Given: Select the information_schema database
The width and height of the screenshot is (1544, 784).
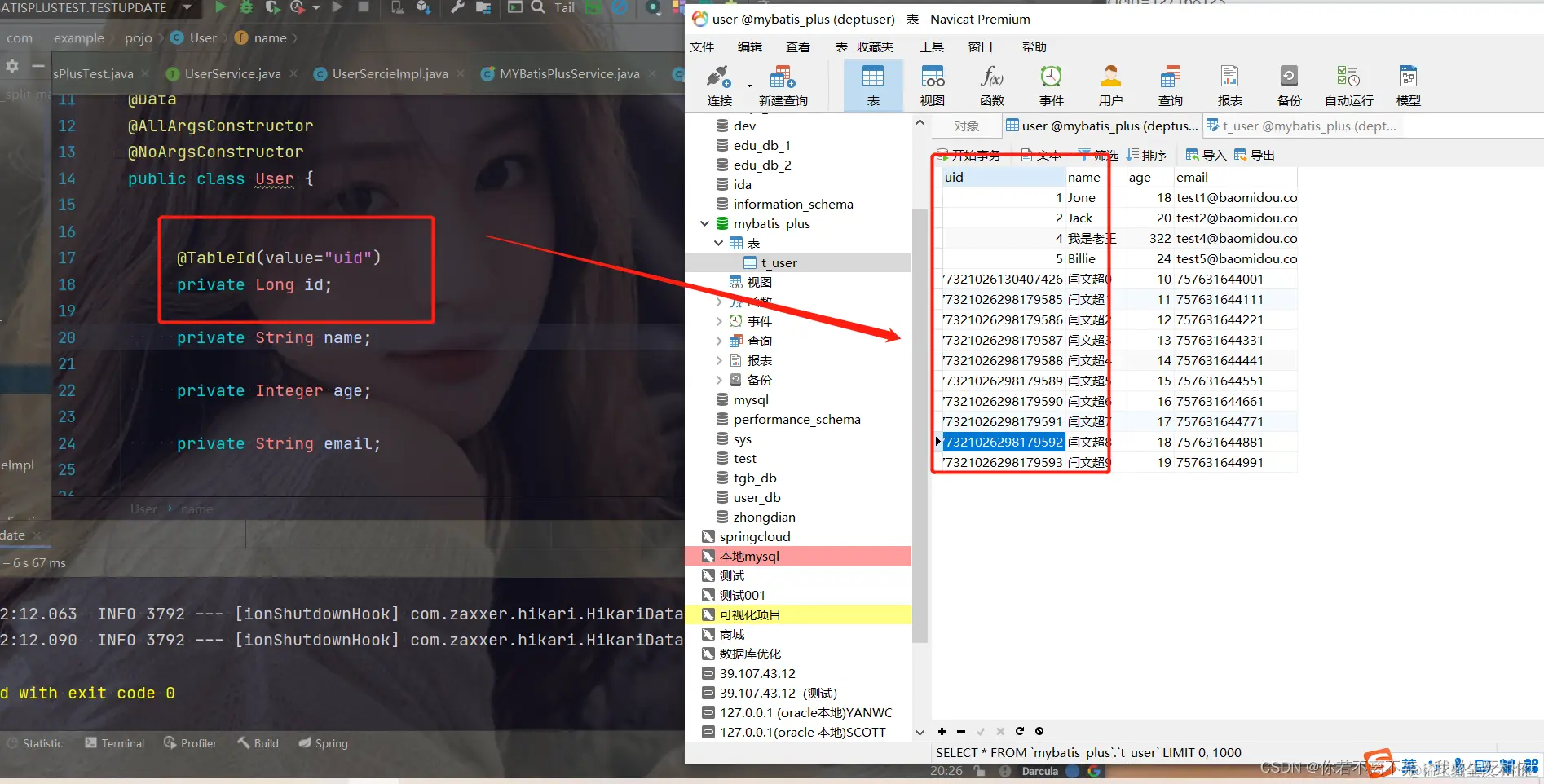Looking at the screenshot, I should [792, 204].
